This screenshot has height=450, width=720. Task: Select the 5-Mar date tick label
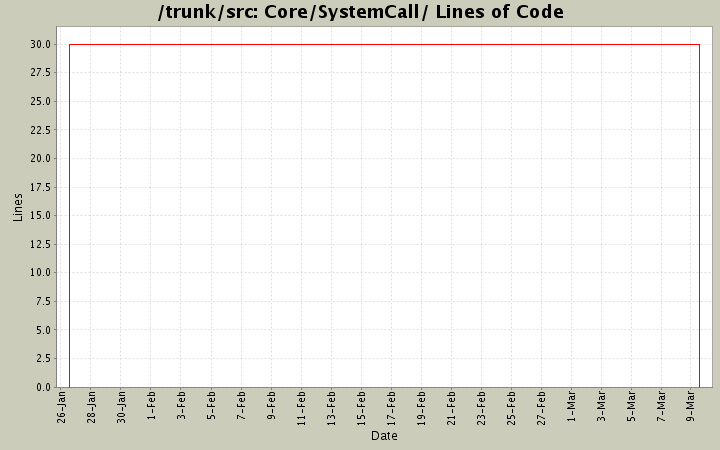(x=632, y=408)
